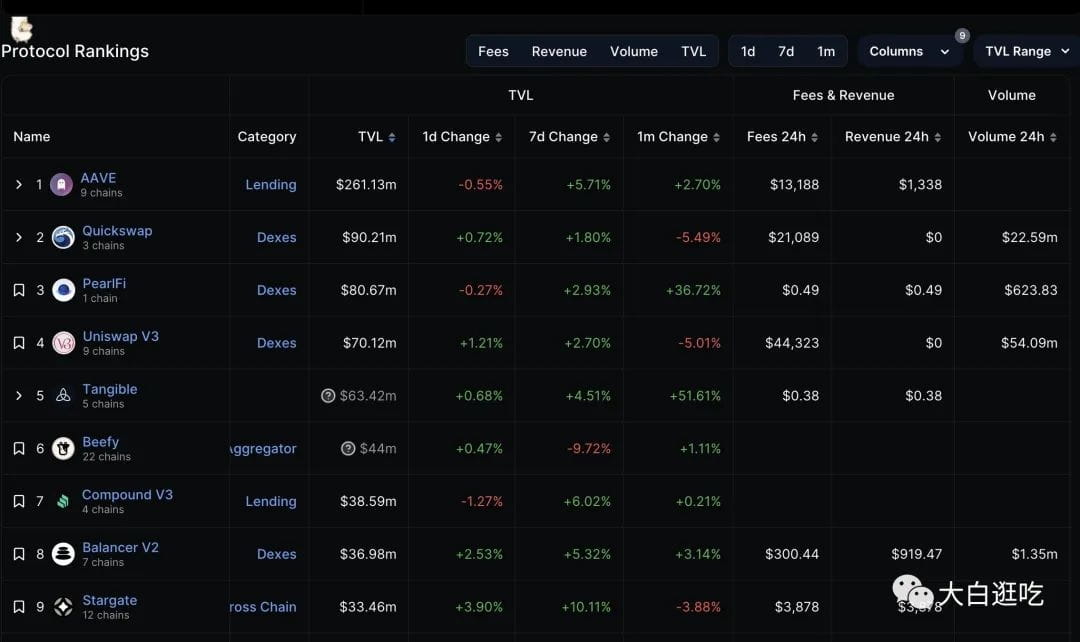
Task: Click the $22.59m volume value
Action: pos(1030,238)
